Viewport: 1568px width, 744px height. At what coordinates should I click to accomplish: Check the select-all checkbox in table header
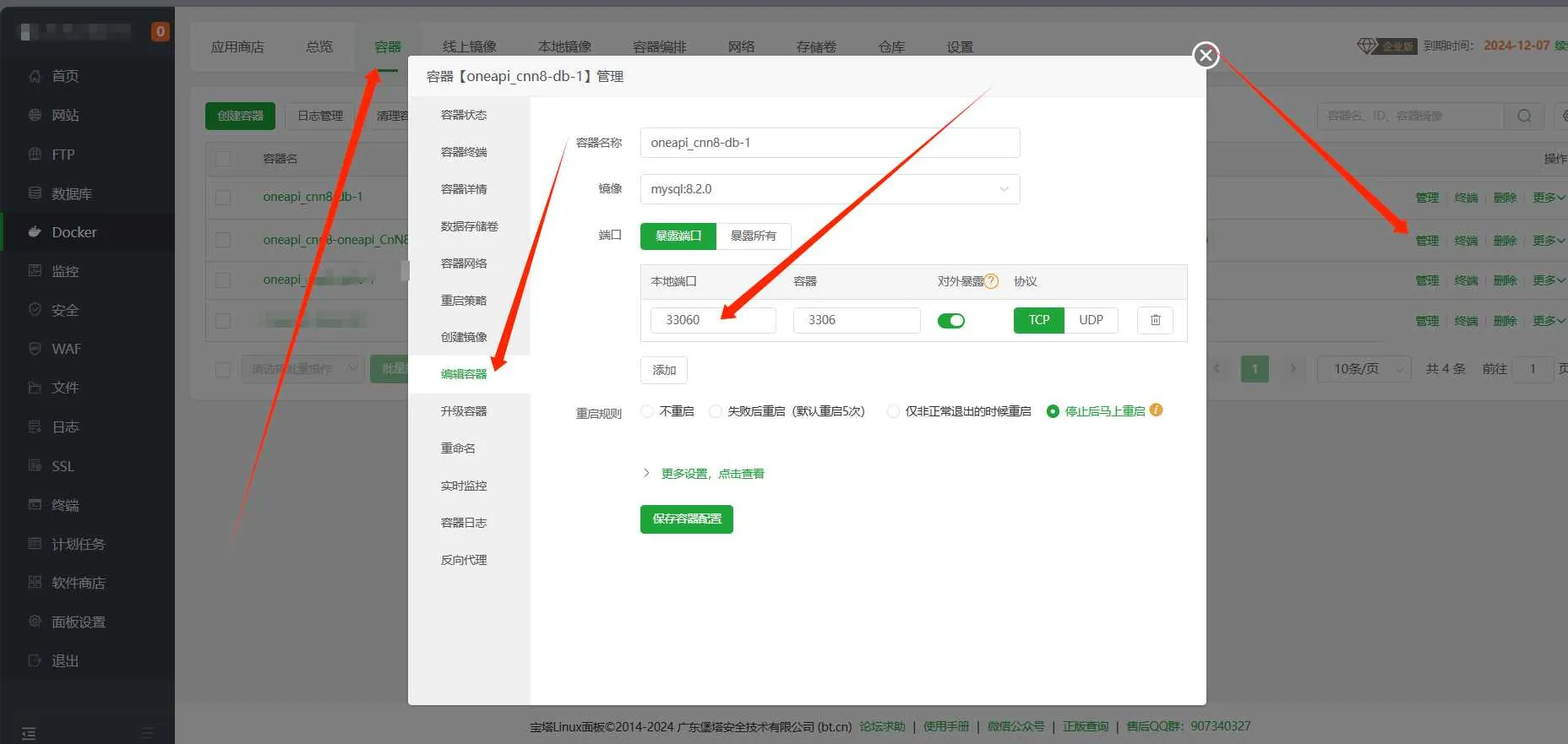223,159
